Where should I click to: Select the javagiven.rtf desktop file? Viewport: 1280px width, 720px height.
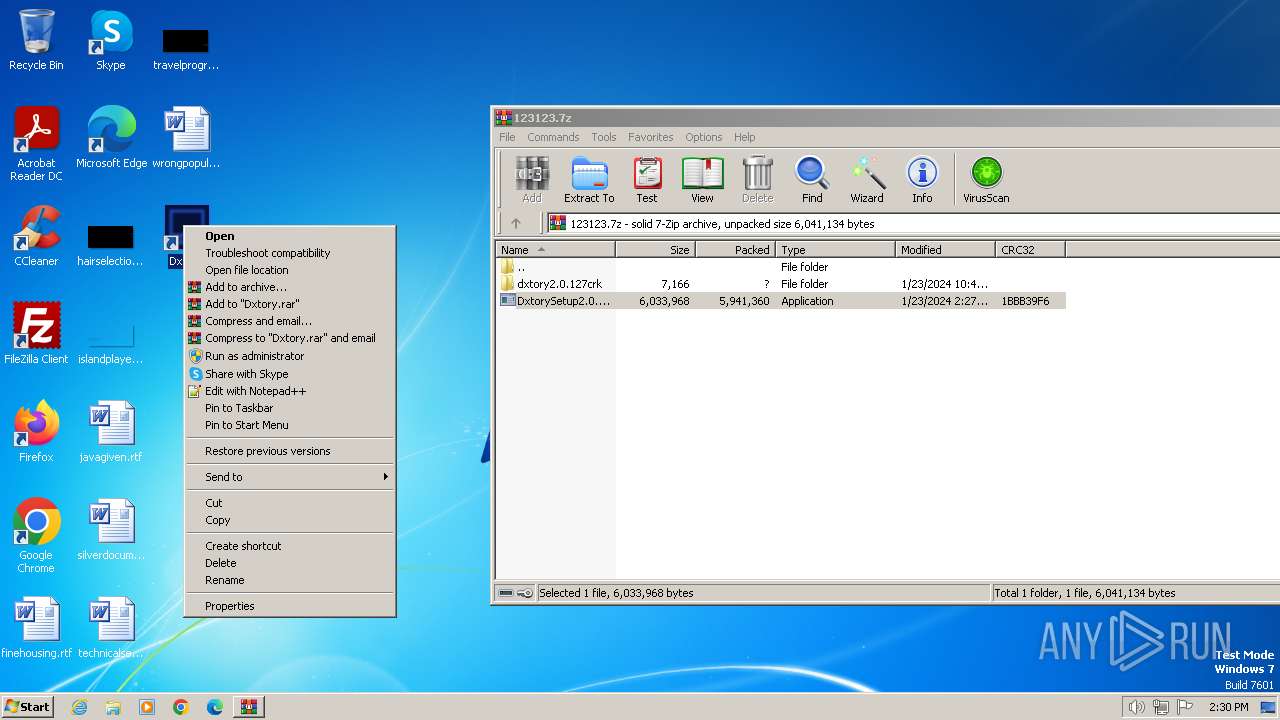[x=111, y=432]
